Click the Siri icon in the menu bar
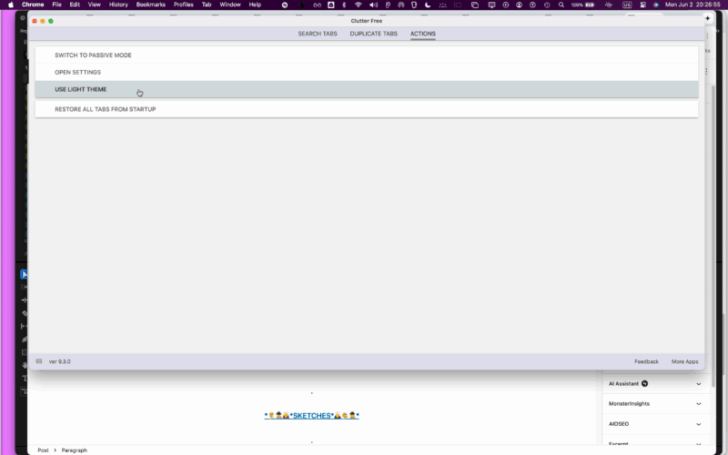728x455 pixels. 656,5
